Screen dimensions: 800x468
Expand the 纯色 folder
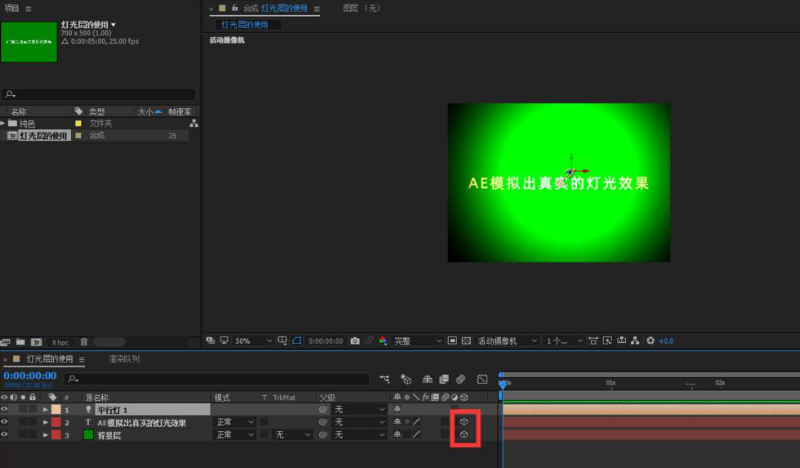[x=3, y=123]
